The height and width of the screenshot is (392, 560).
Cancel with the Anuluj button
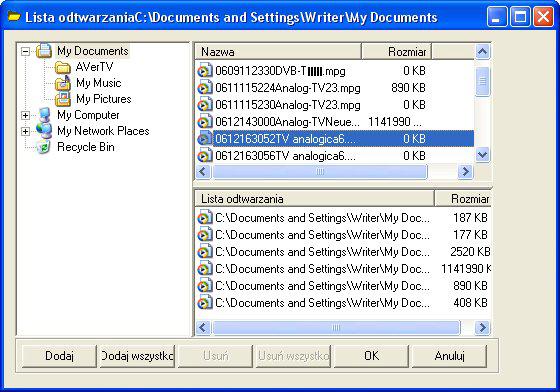(449, 356)
